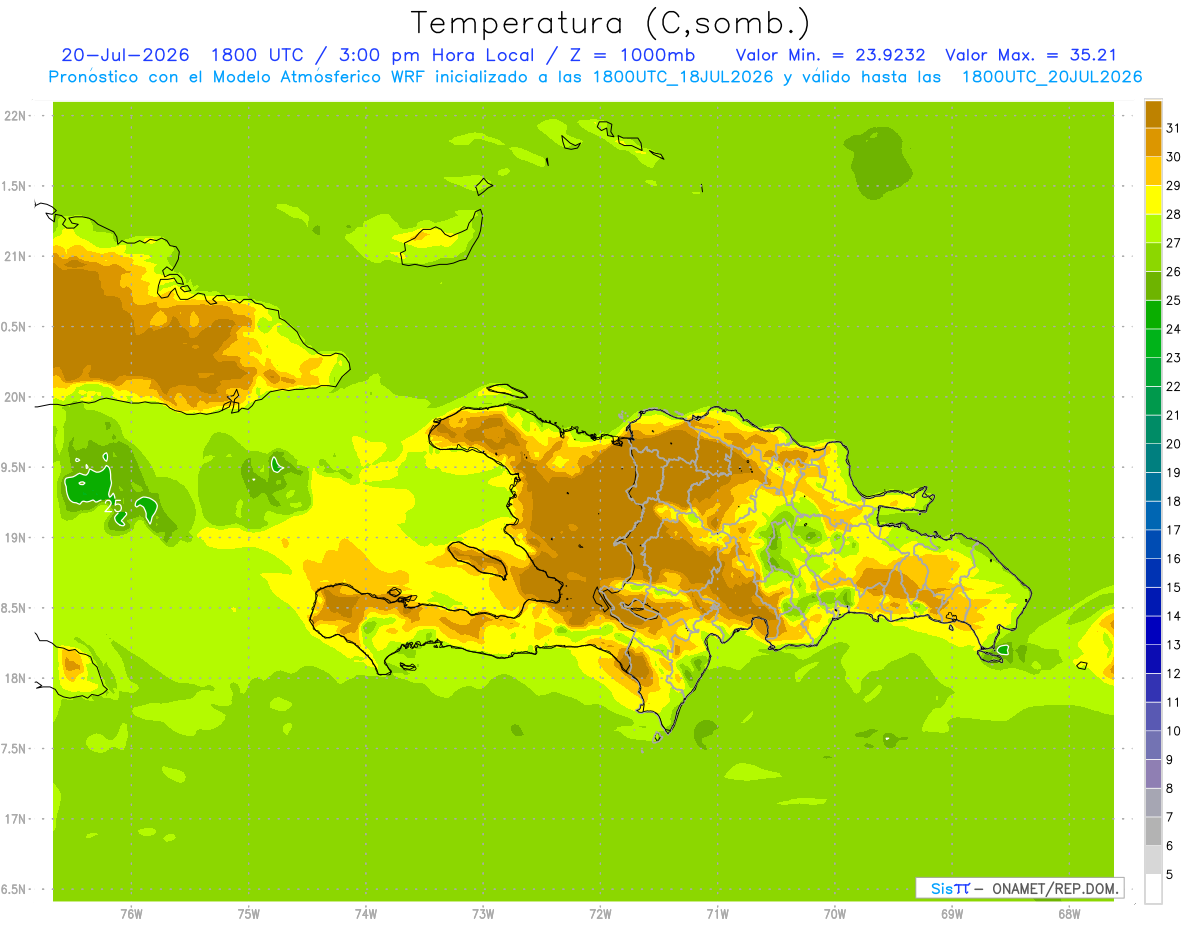Click the "Valor Max. = 35.21" value
The width and height of the screenshot is (1200, 927).
[1031, 55]
